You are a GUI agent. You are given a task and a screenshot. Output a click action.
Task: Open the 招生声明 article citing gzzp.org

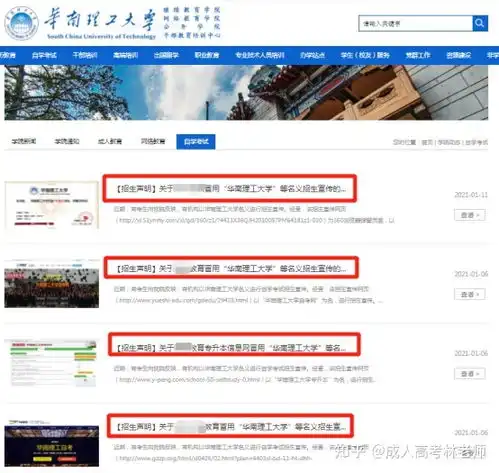pyautogui.click(x=231, y=427)
